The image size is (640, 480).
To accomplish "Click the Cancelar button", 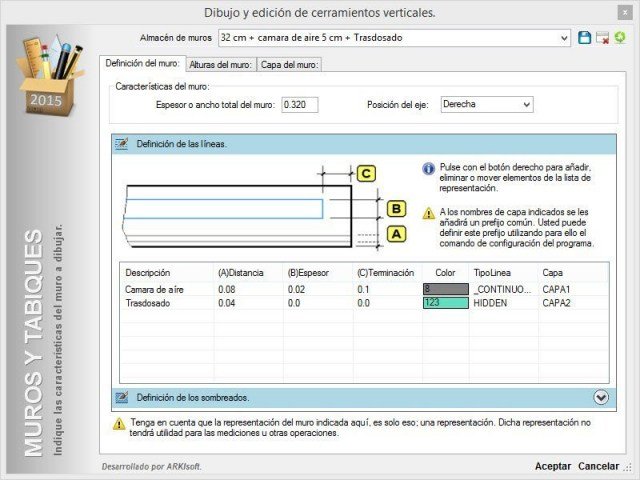I will tap(598, 466).
